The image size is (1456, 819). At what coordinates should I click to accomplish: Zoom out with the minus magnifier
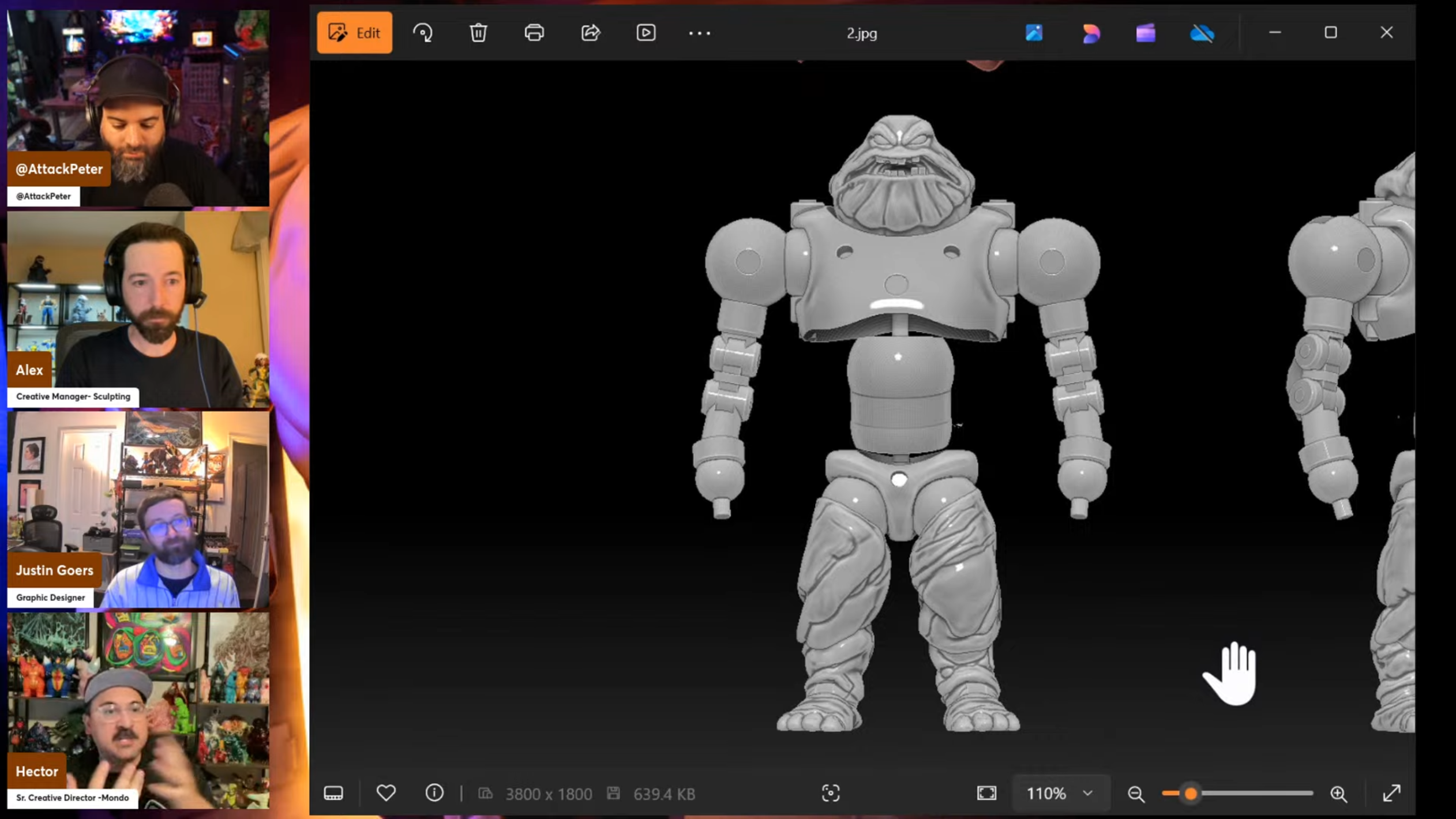click(1136, 794)
